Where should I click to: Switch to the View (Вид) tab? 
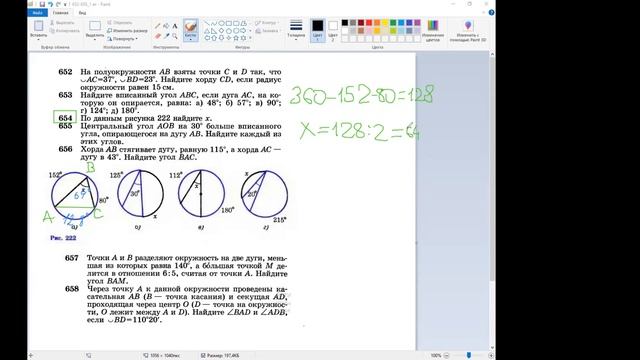click(82, 13)
